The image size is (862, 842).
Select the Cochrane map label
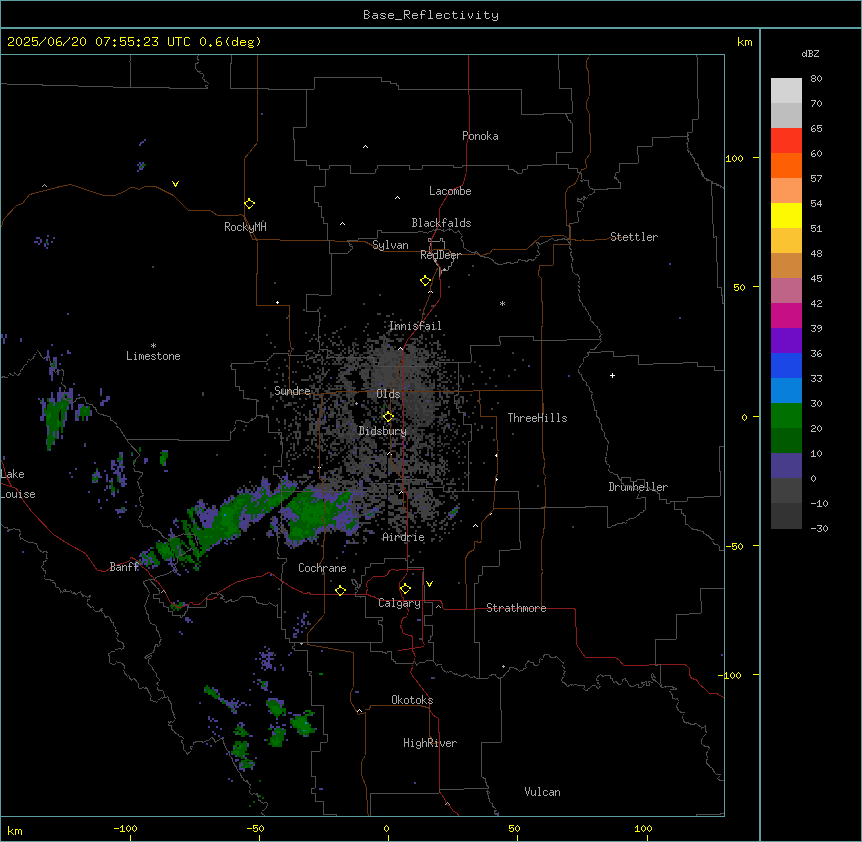[322, 568]
